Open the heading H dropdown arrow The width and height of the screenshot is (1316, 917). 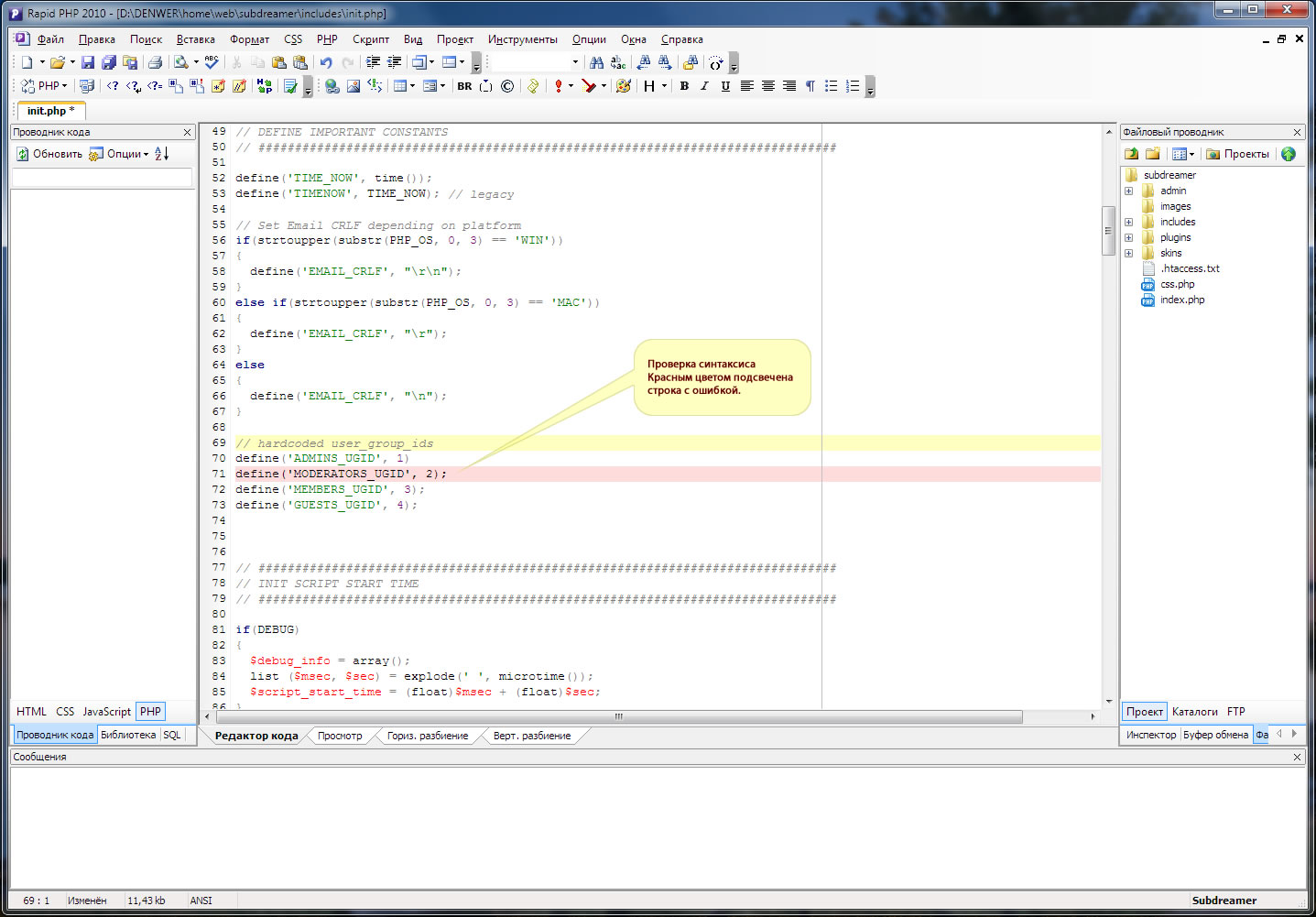pos(664,86)
